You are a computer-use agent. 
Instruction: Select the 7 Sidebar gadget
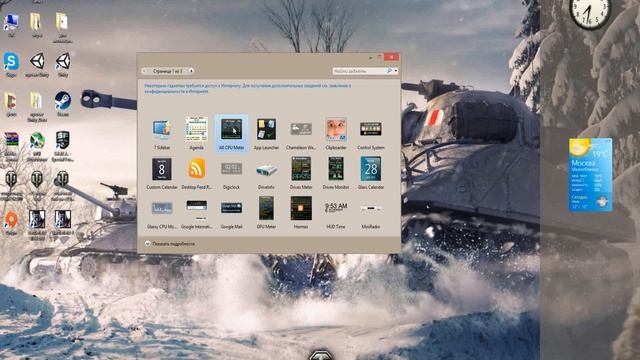point(162,134)
